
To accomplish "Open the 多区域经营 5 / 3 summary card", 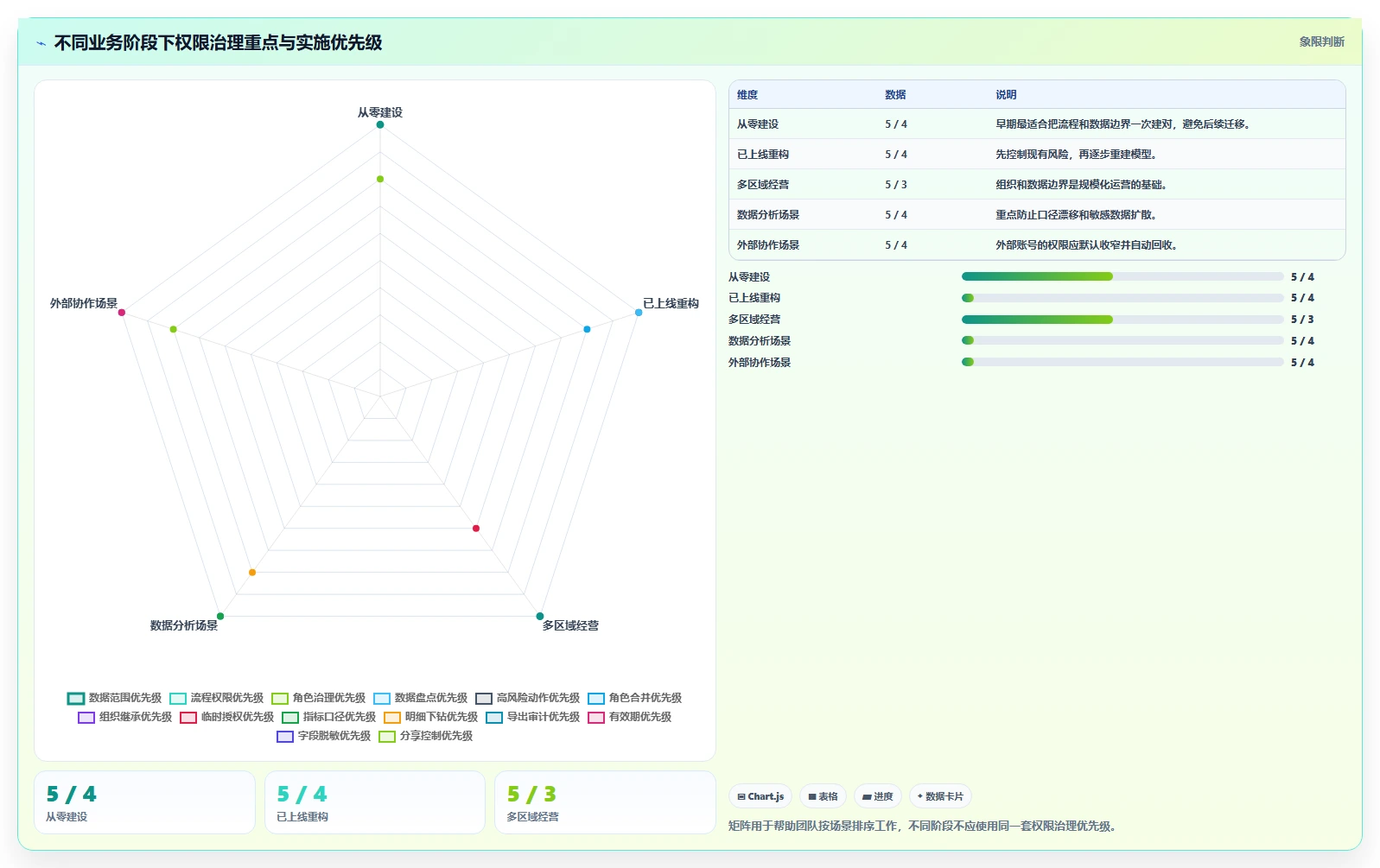I will coord(605,802).
